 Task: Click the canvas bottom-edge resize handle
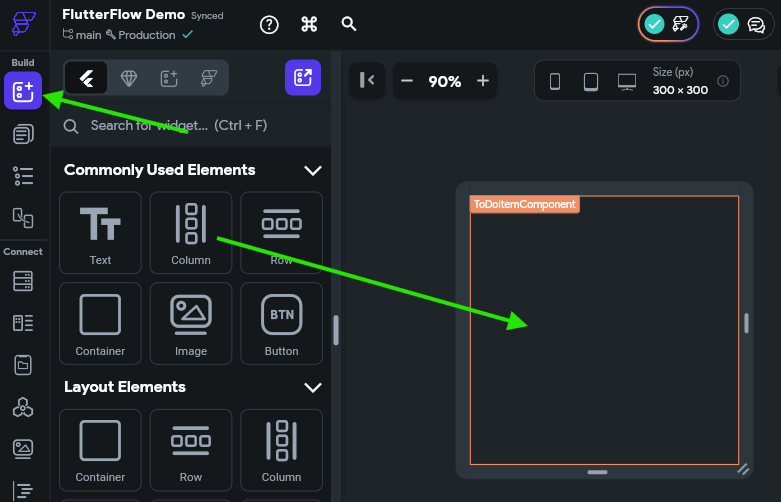pyautogui.click(x=597, y=472)
